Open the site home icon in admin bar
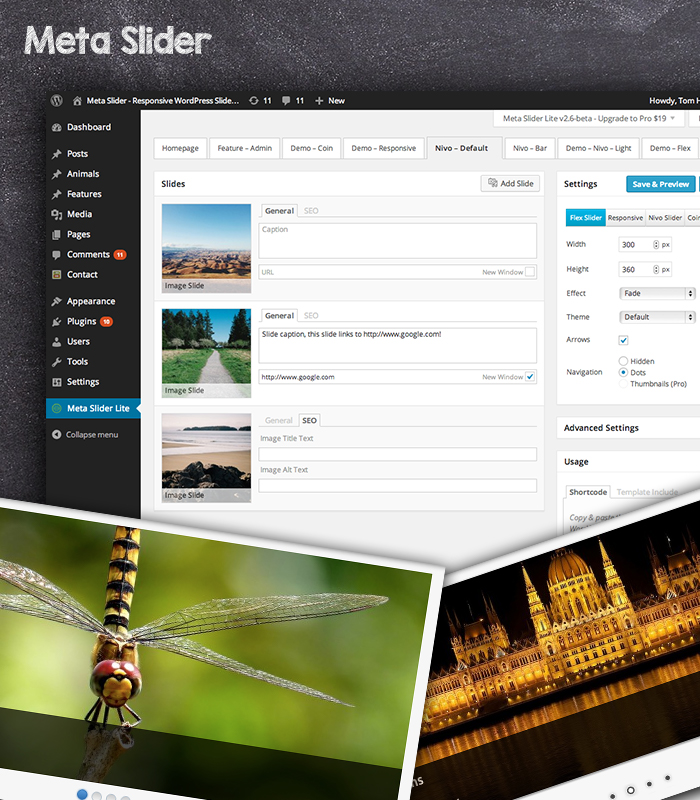The width and height of the screenshot is (700, 800). point(77,101)
